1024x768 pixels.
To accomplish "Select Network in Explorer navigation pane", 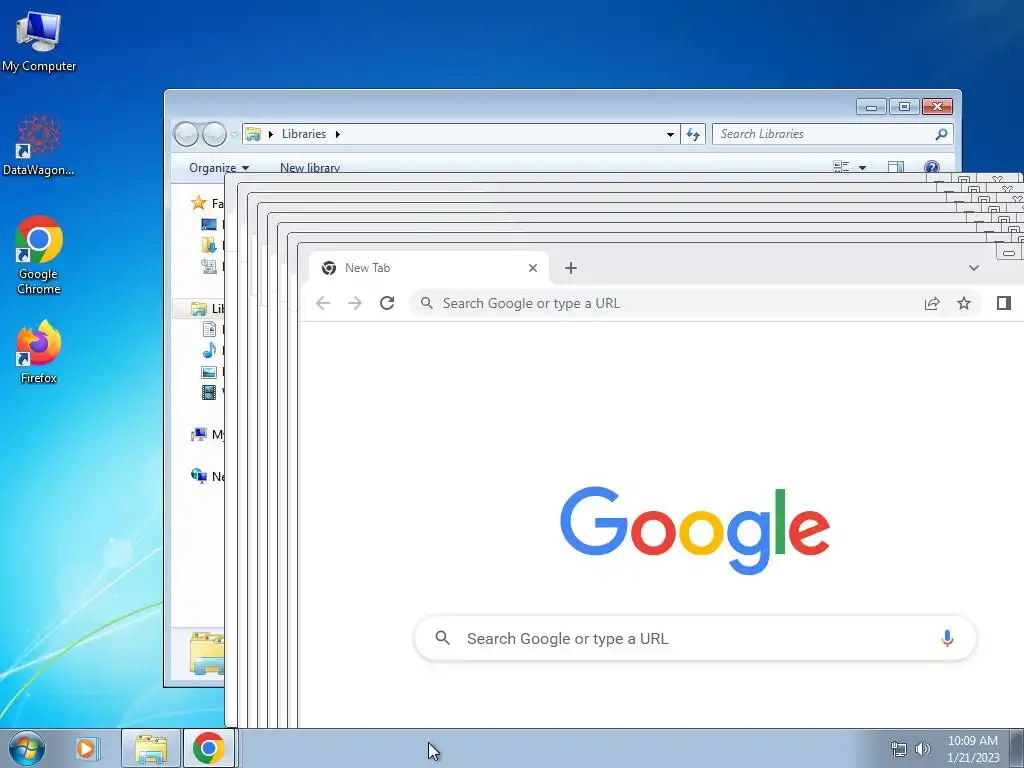I will tap(207, 476).
